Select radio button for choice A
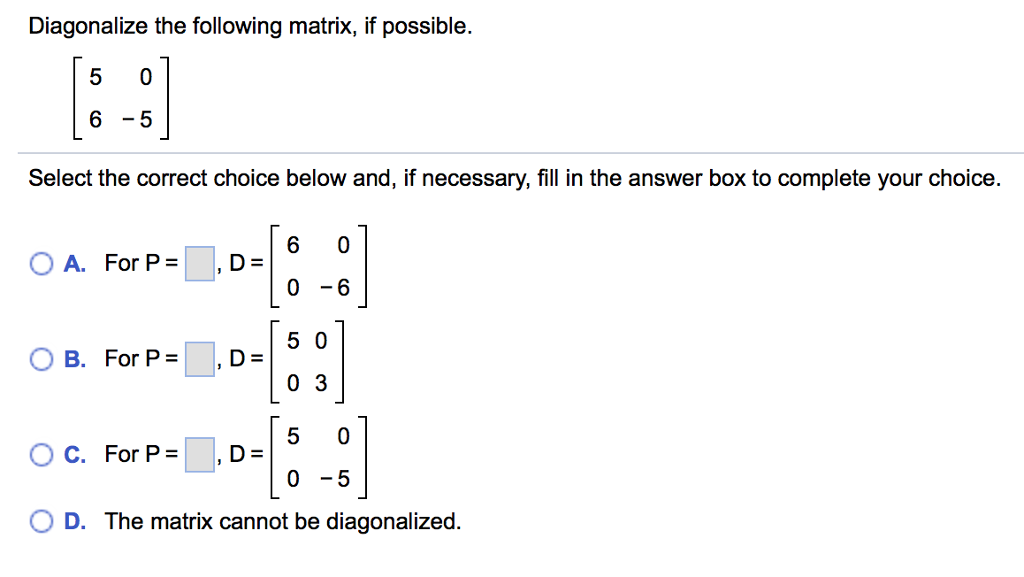 [41, 262]
